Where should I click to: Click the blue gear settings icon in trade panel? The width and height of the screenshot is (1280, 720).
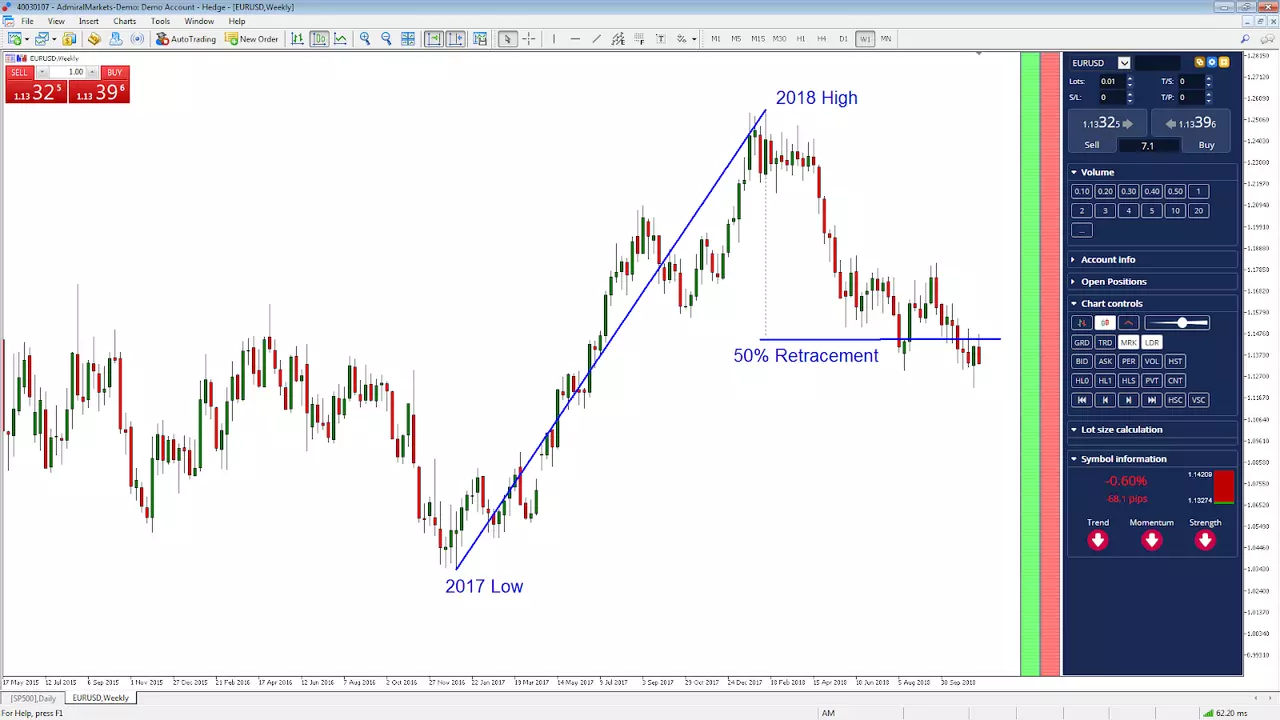(x=1211, y=62)
